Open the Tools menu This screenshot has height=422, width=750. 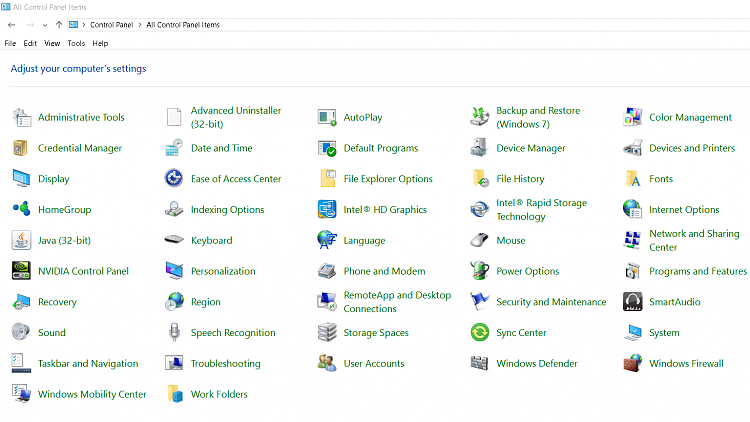[x=76, y=43]
